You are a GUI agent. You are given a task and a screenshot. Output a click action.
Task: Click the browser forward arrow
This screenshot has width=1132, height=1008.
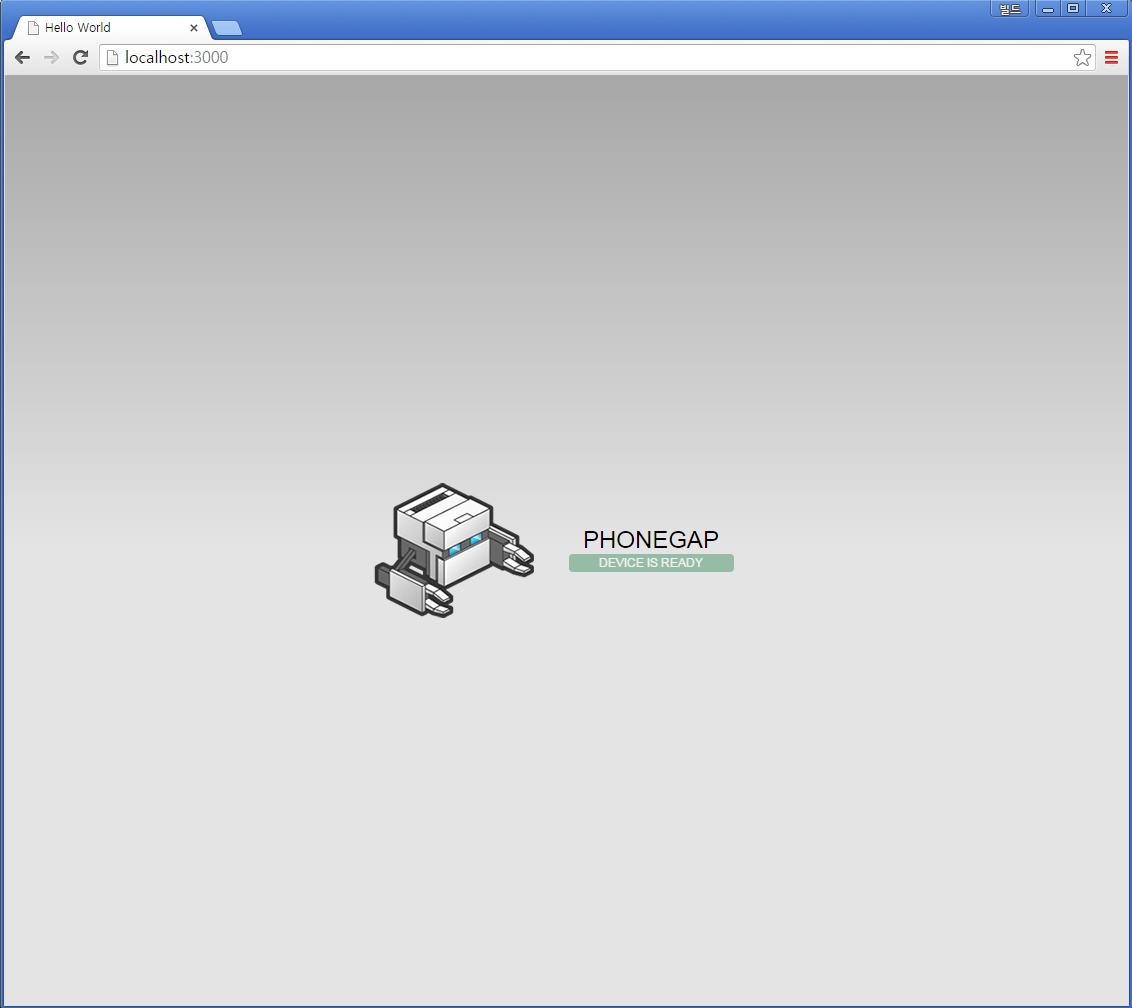pos(51,58)
